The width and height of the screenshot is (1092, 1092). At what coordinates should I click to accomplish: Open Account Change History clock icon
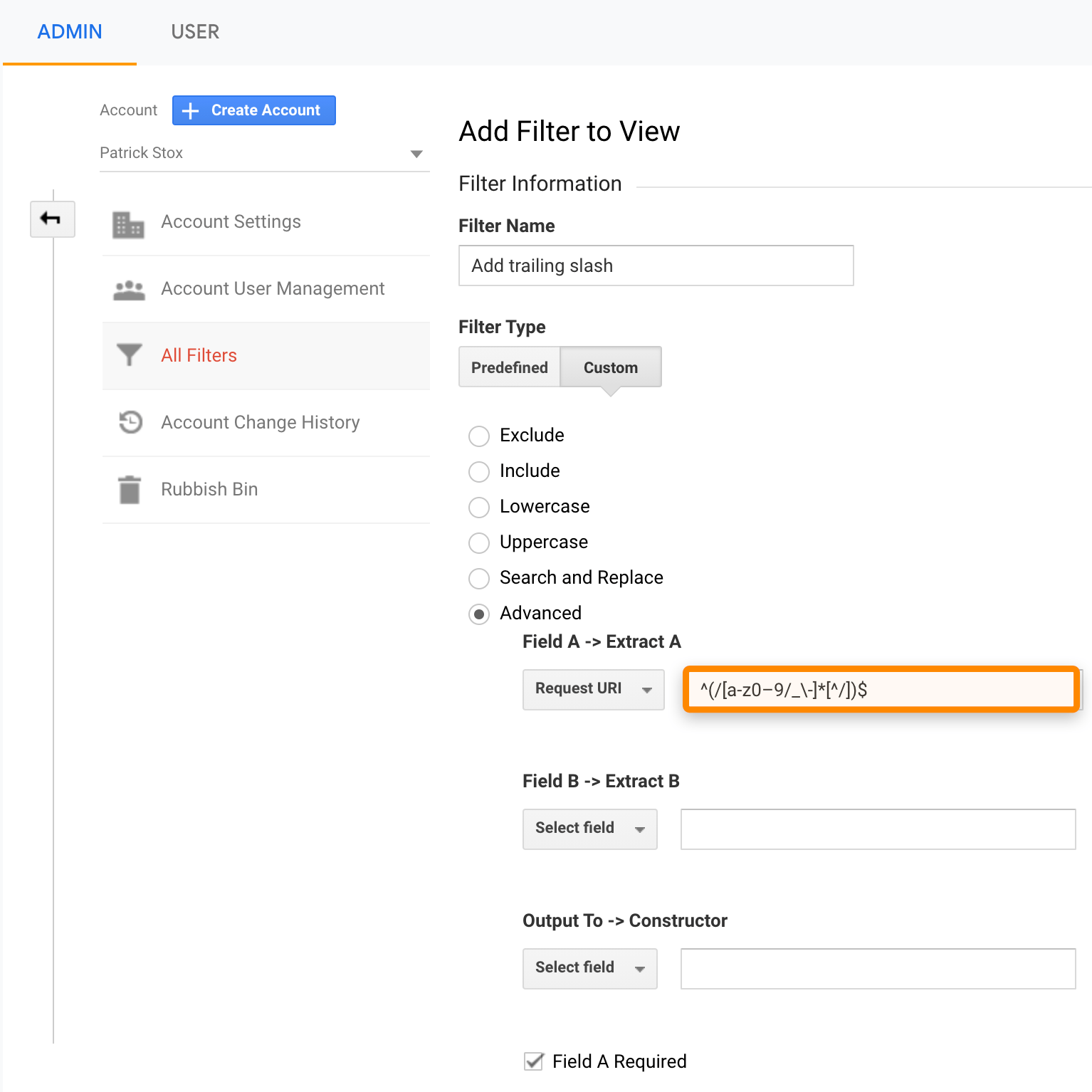pyautogui.click(x=128, y=421)
